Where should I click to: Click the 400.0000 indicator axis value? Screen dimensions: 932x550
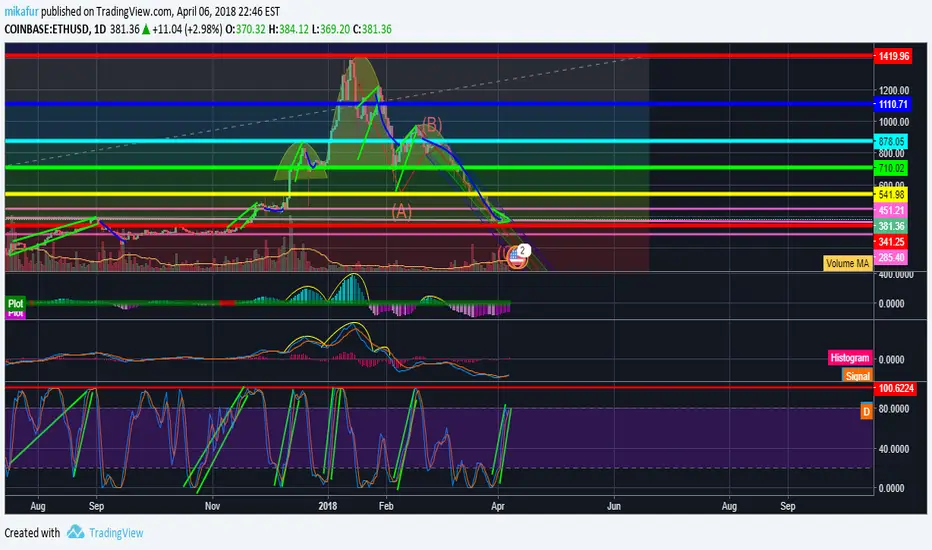tap(896, 275)
